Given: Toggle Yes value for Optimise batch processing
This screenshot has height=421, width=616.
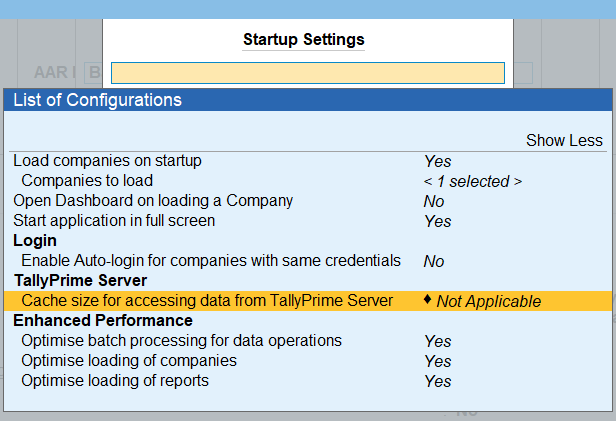Looking at the screenshot, I should coord(437,341).
